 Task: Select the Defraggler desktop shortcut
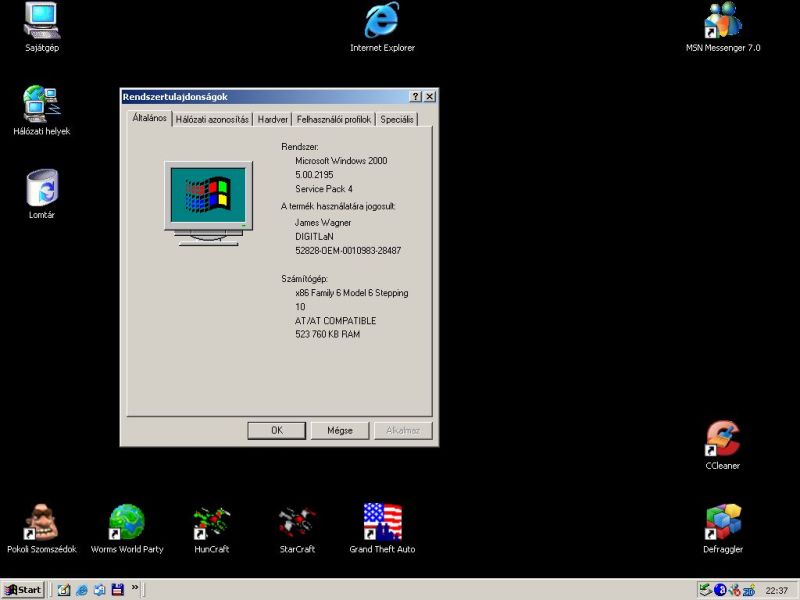click(x=722, y=529)
